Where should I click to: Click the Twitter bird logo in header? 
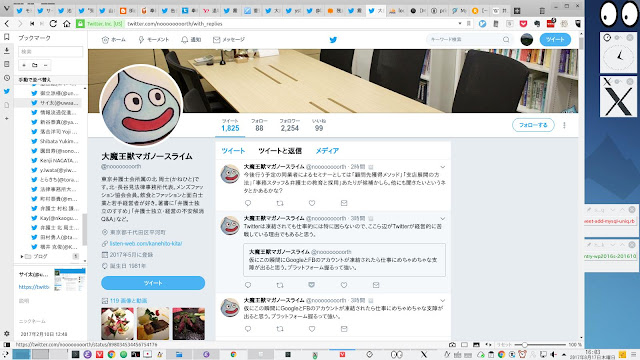tap(333, 40)
